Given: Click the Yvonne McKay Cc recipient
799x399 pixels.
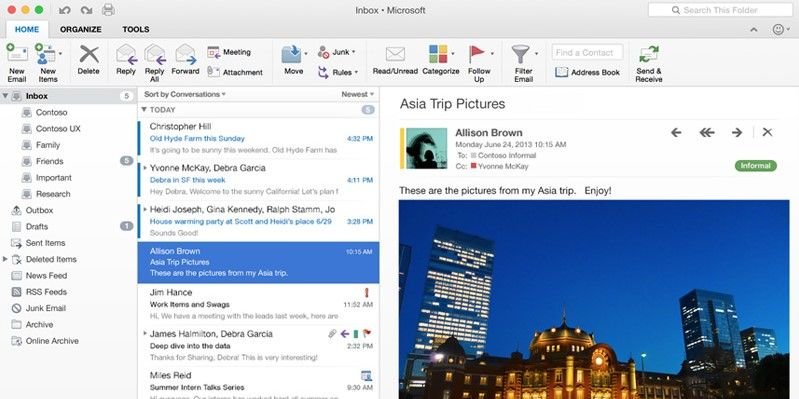Looking at the screenshot, I should tap(499, 166).
